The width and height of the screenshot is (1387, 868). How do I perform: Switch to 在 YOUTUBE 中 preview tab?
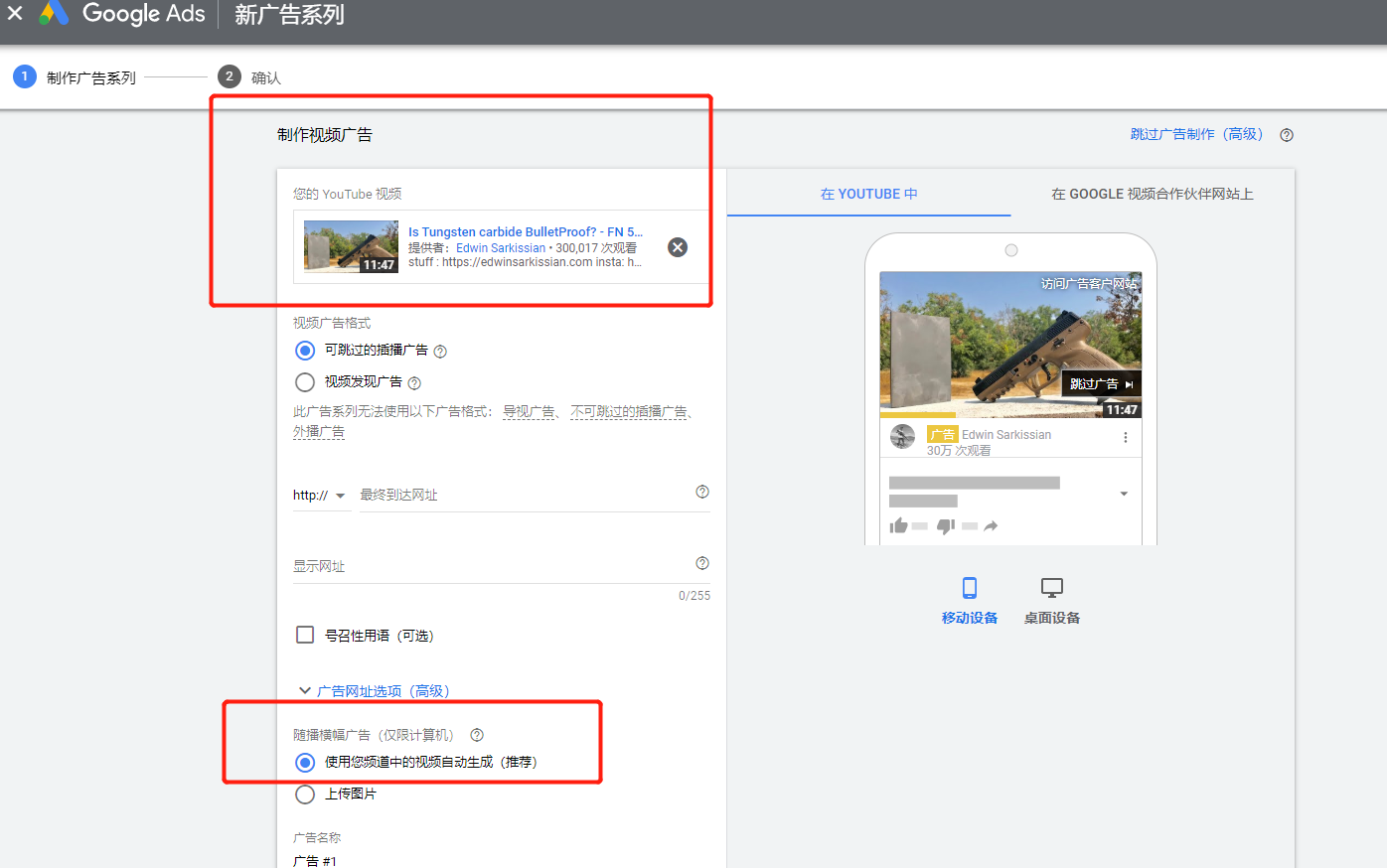click(869, 194)
